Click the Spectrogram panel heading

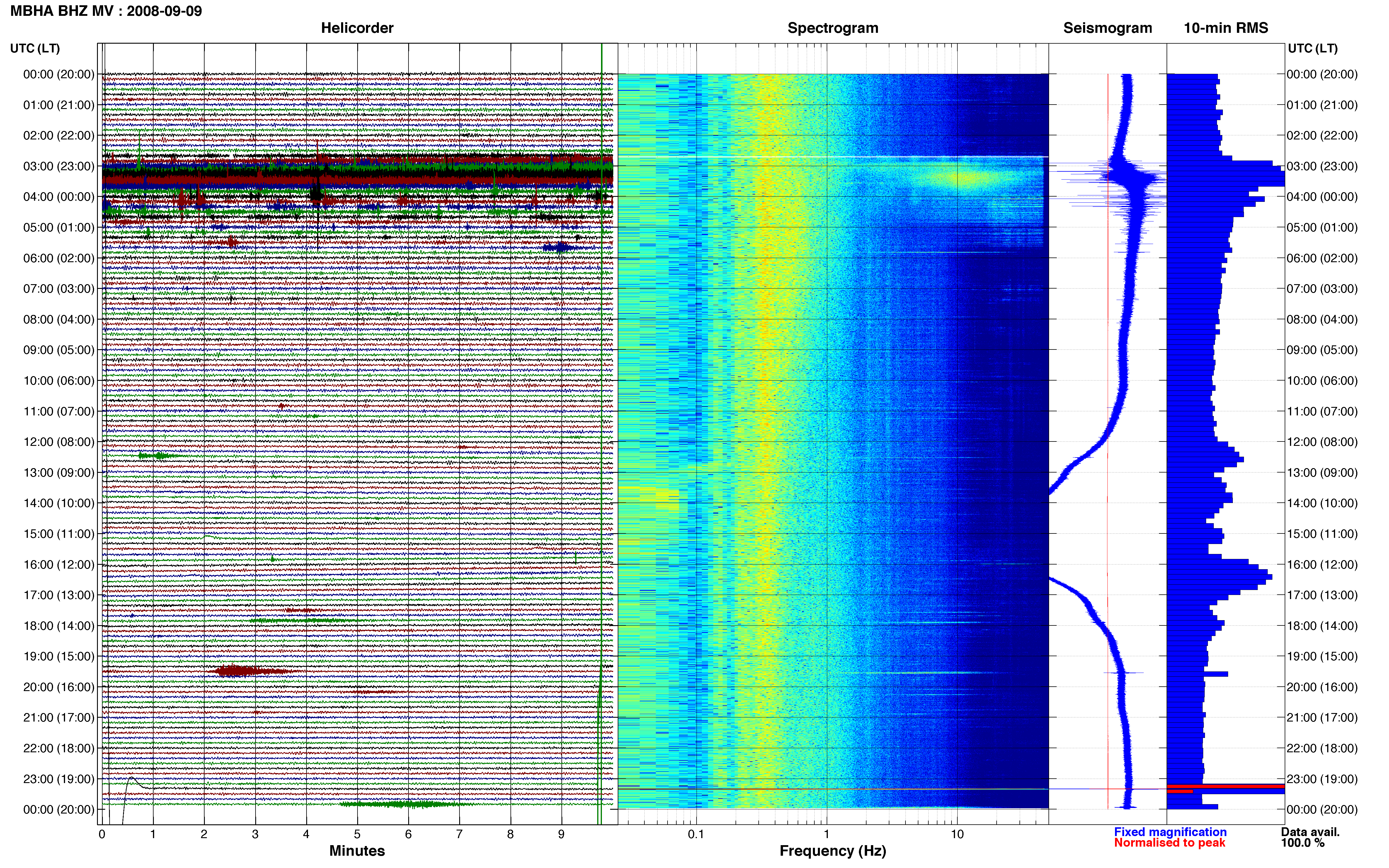(833, 28)
